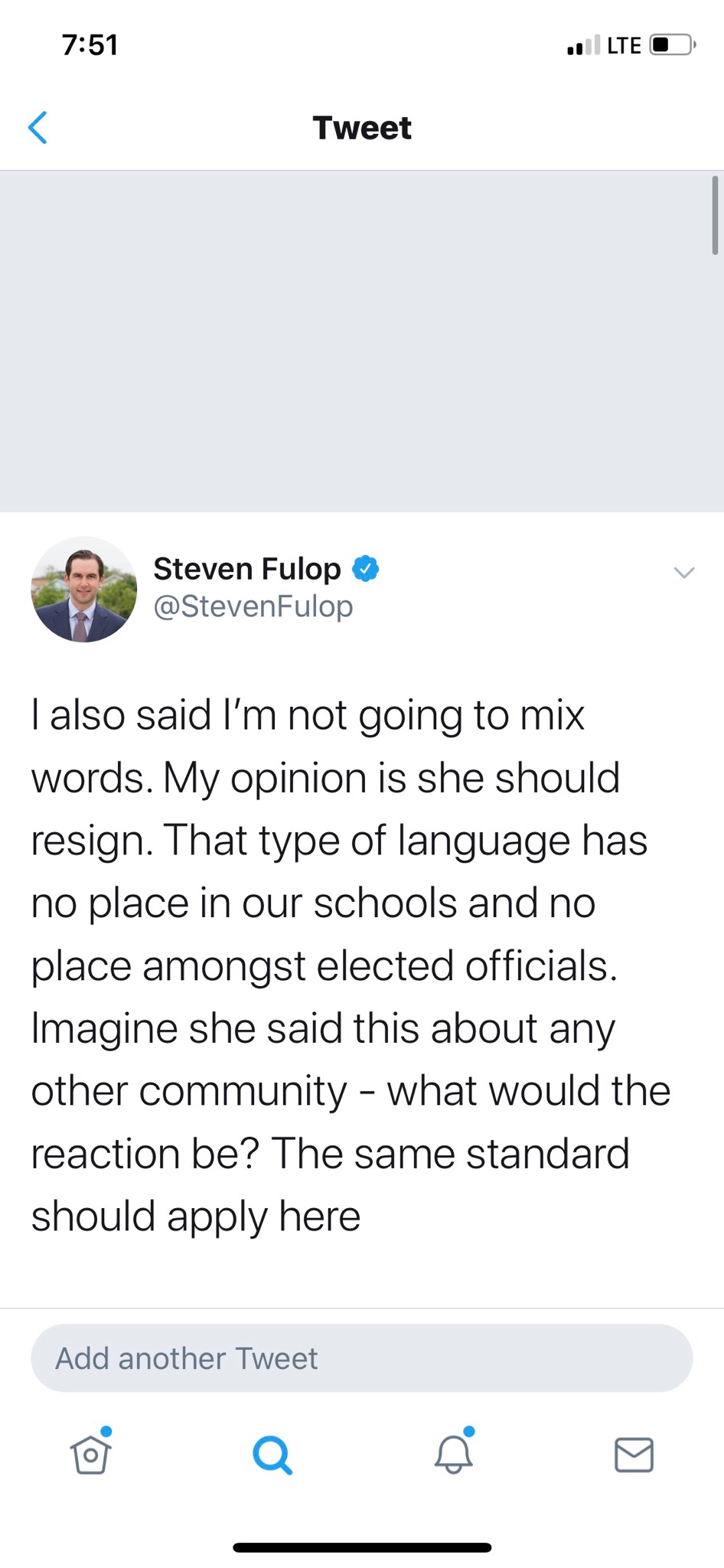Tap the blue verified badge
This screenshot has width=724, height=1568.
click(366, 569)
